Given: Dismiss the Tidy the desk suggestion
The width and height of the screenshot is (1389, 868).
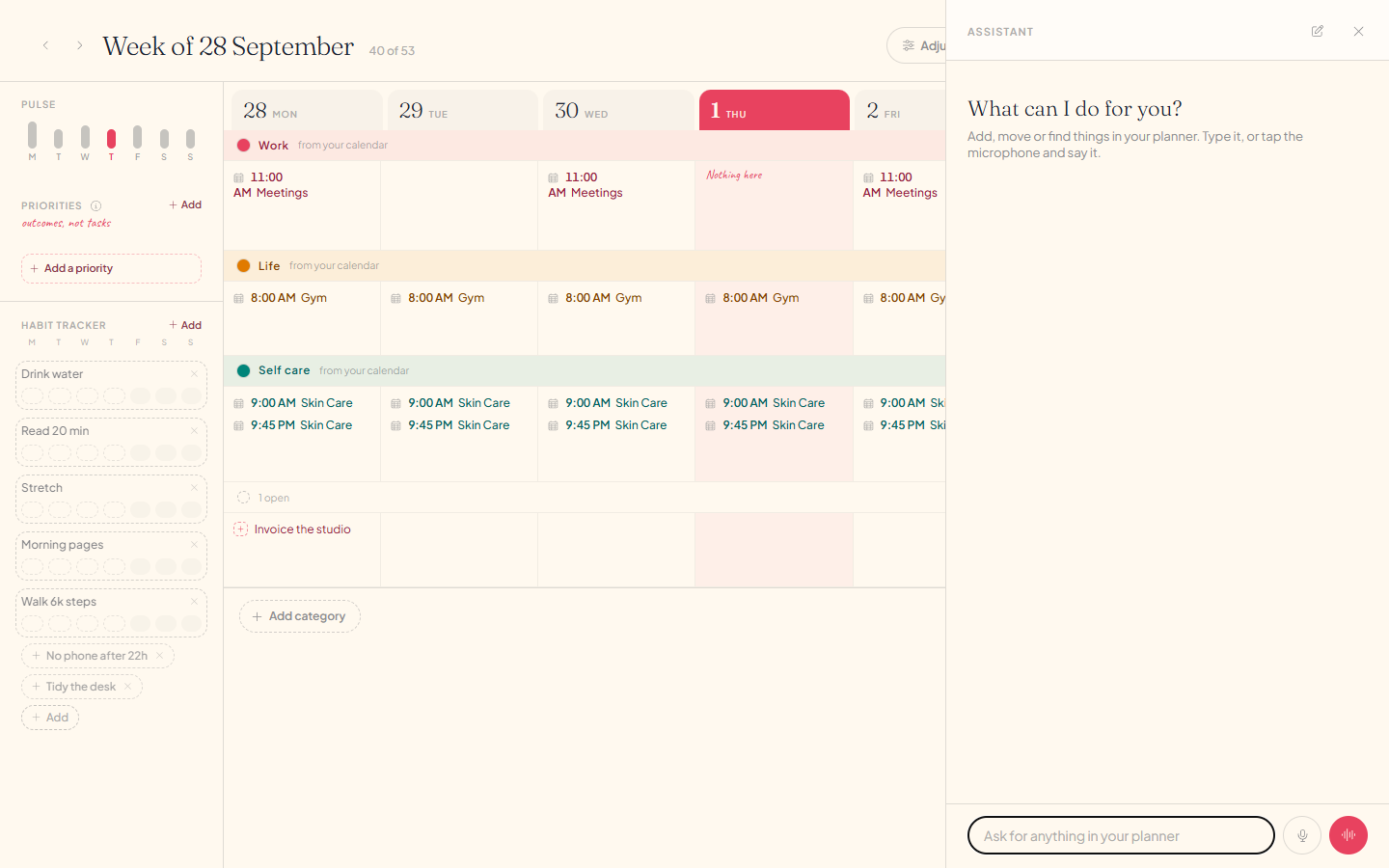Looking at the screenshot, I should (x=127, y=687).
